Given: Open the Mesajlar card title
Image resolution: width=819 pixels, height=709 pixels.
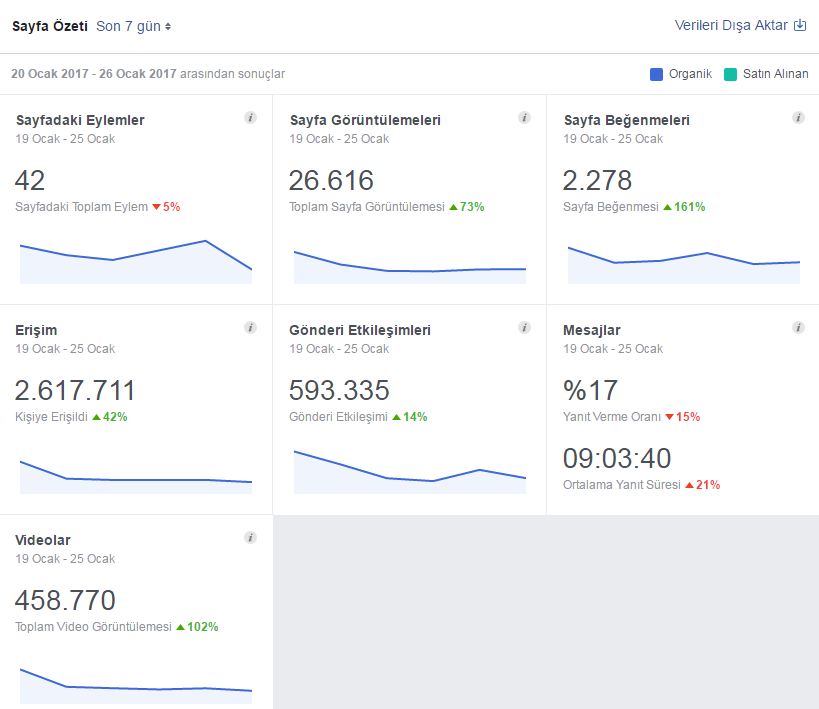Looking at the screenshot, I should pyautogui.click(x=592, y=330).
